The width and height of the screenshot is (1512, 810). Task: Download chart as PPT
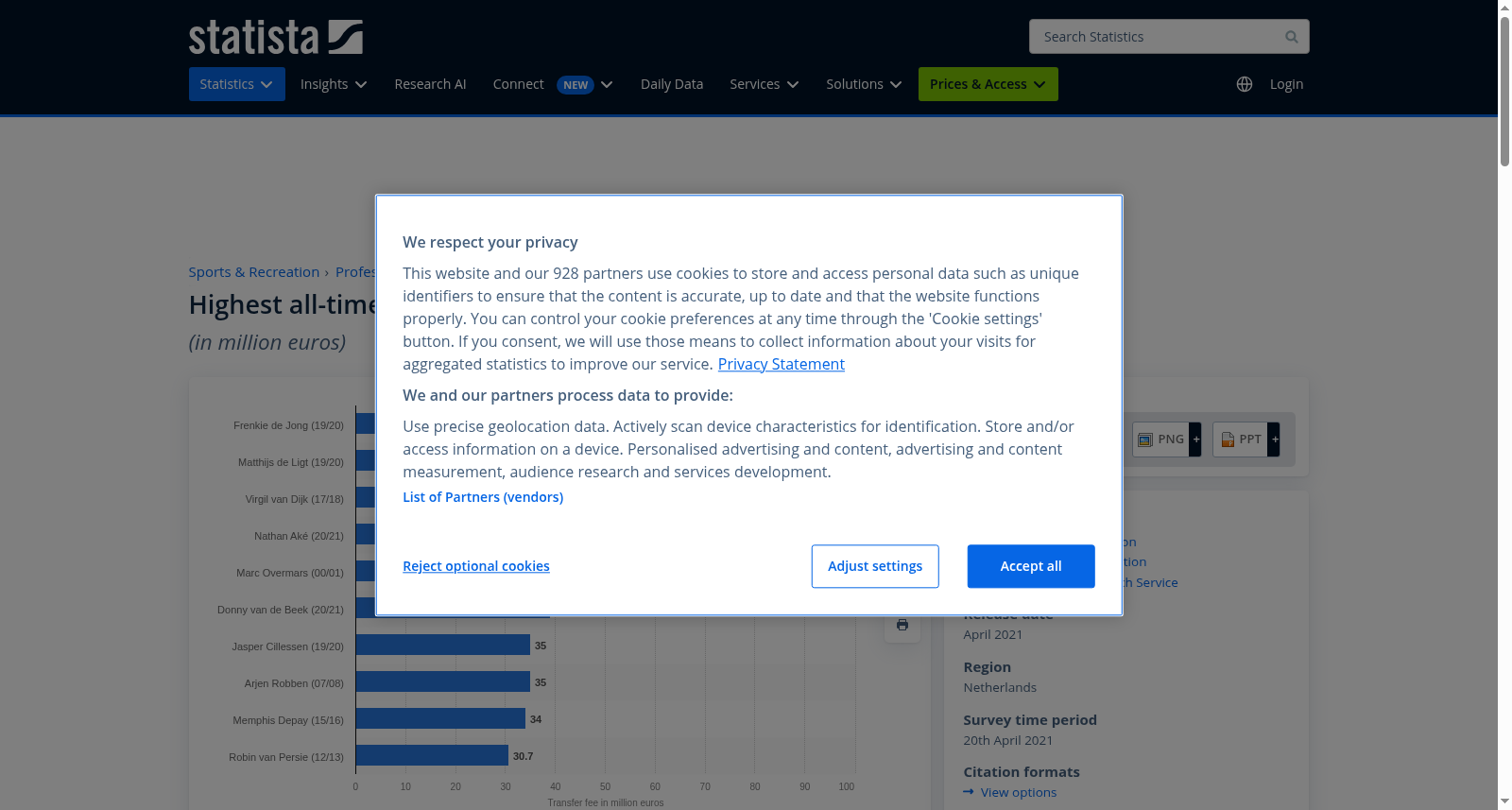point(1241,439)
